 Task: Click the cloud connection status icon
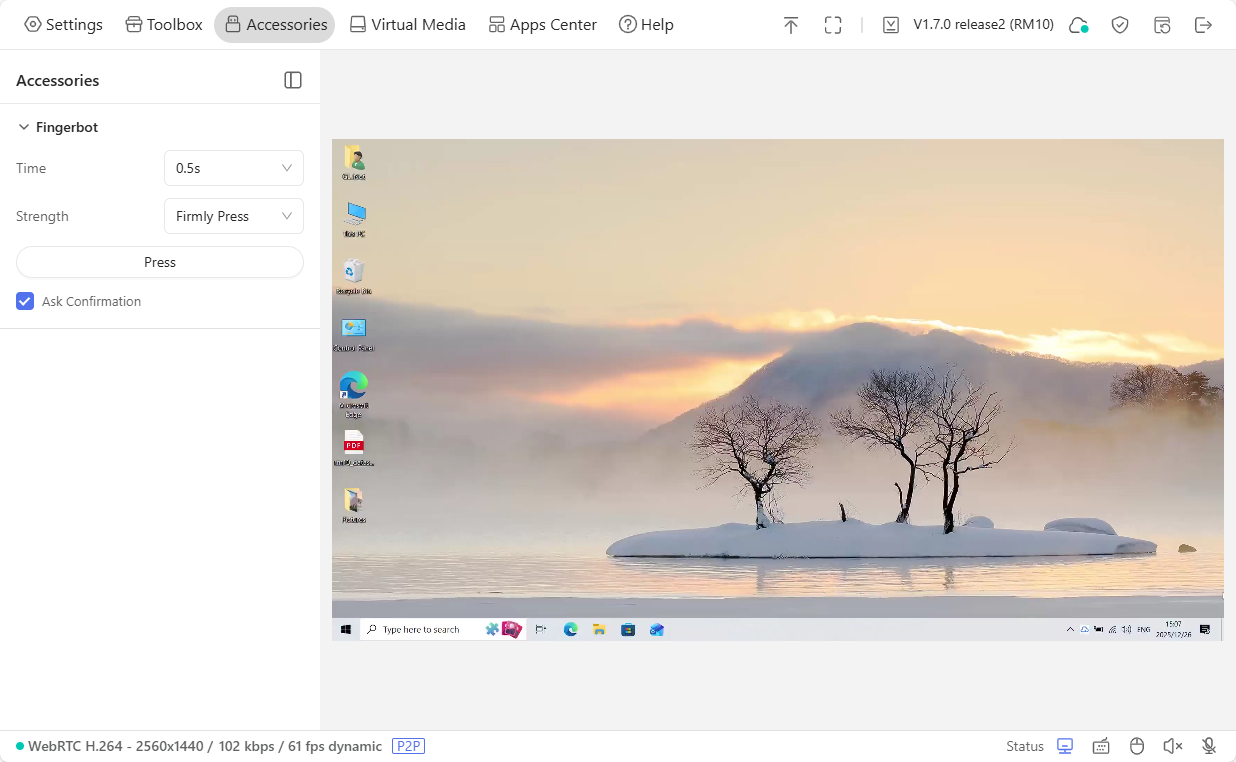pos(1078,25)
